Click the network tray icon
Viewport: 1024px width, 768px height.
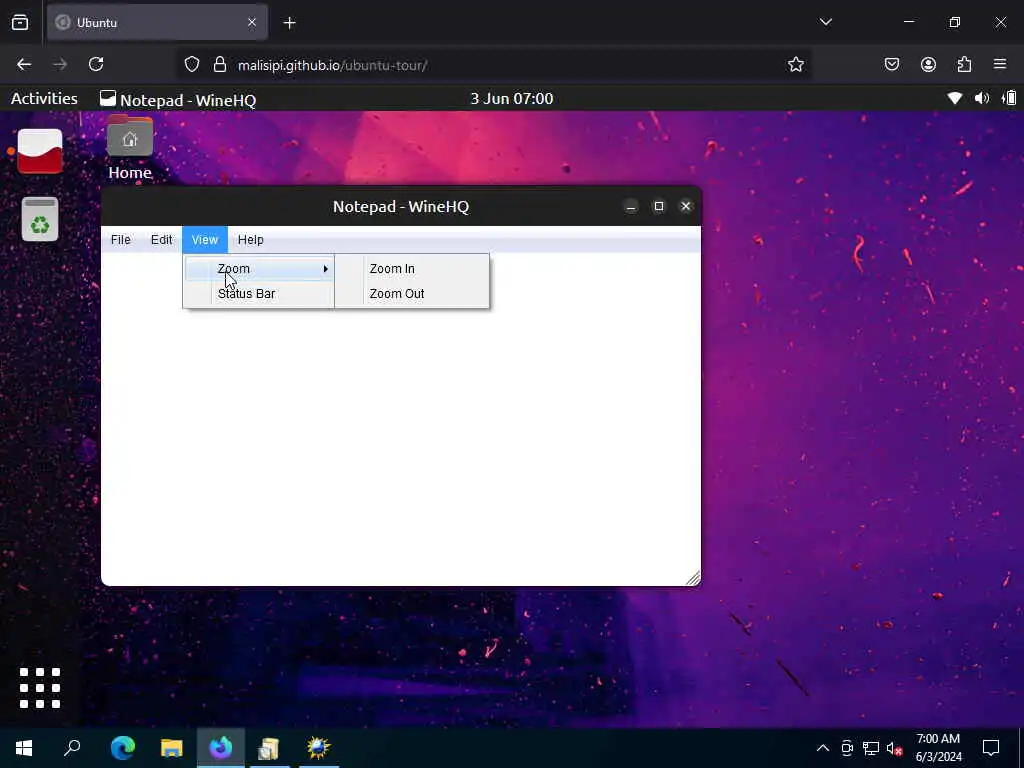click(x=871, y=748)
